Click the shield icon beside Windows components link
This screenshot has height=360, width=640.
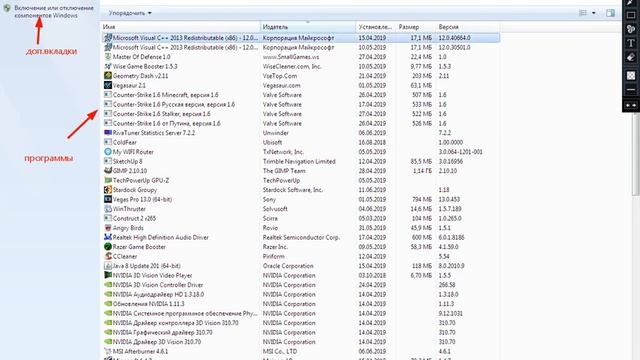(x=7, y=8)
